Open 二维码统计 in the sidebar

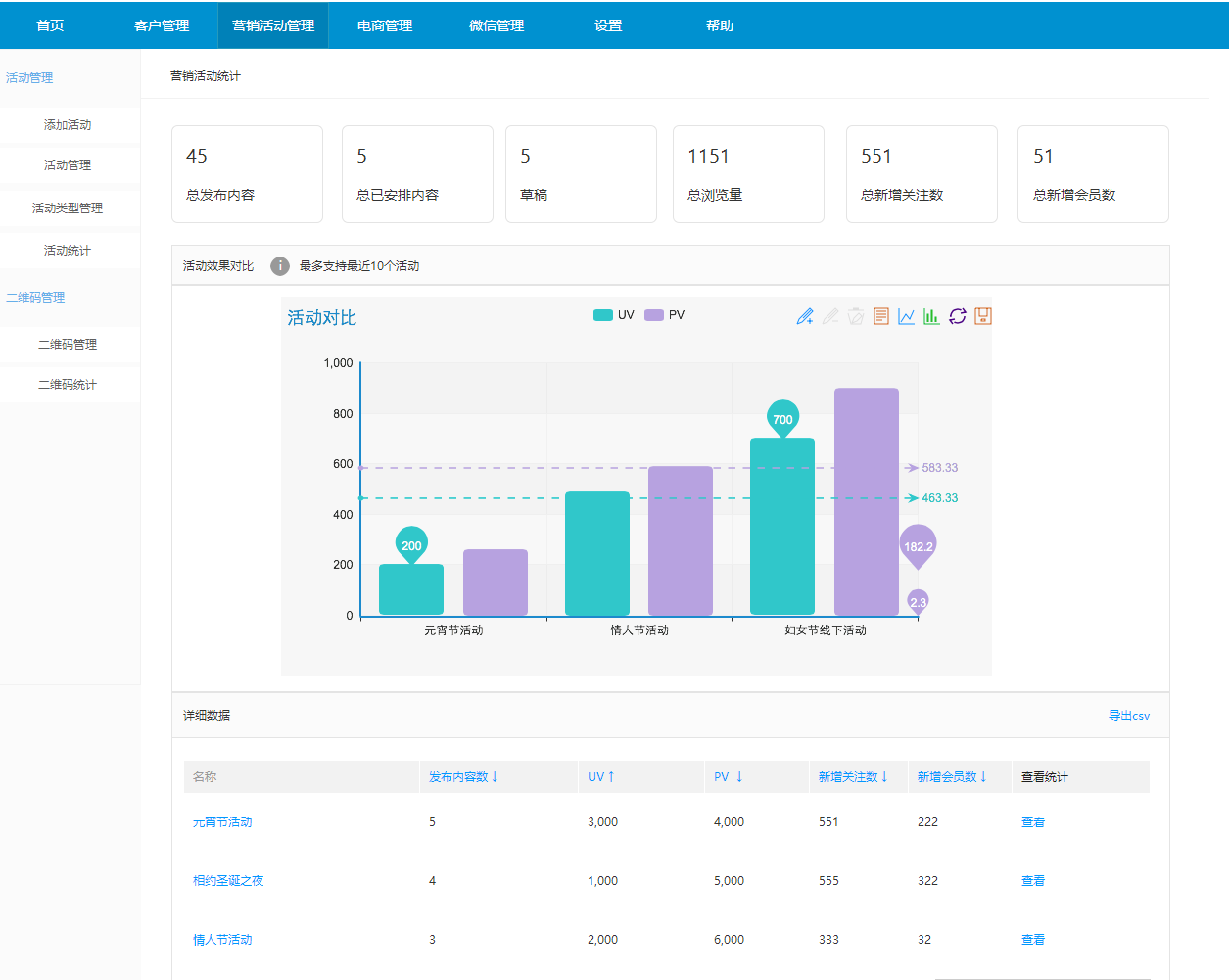[x=70, y=385]
